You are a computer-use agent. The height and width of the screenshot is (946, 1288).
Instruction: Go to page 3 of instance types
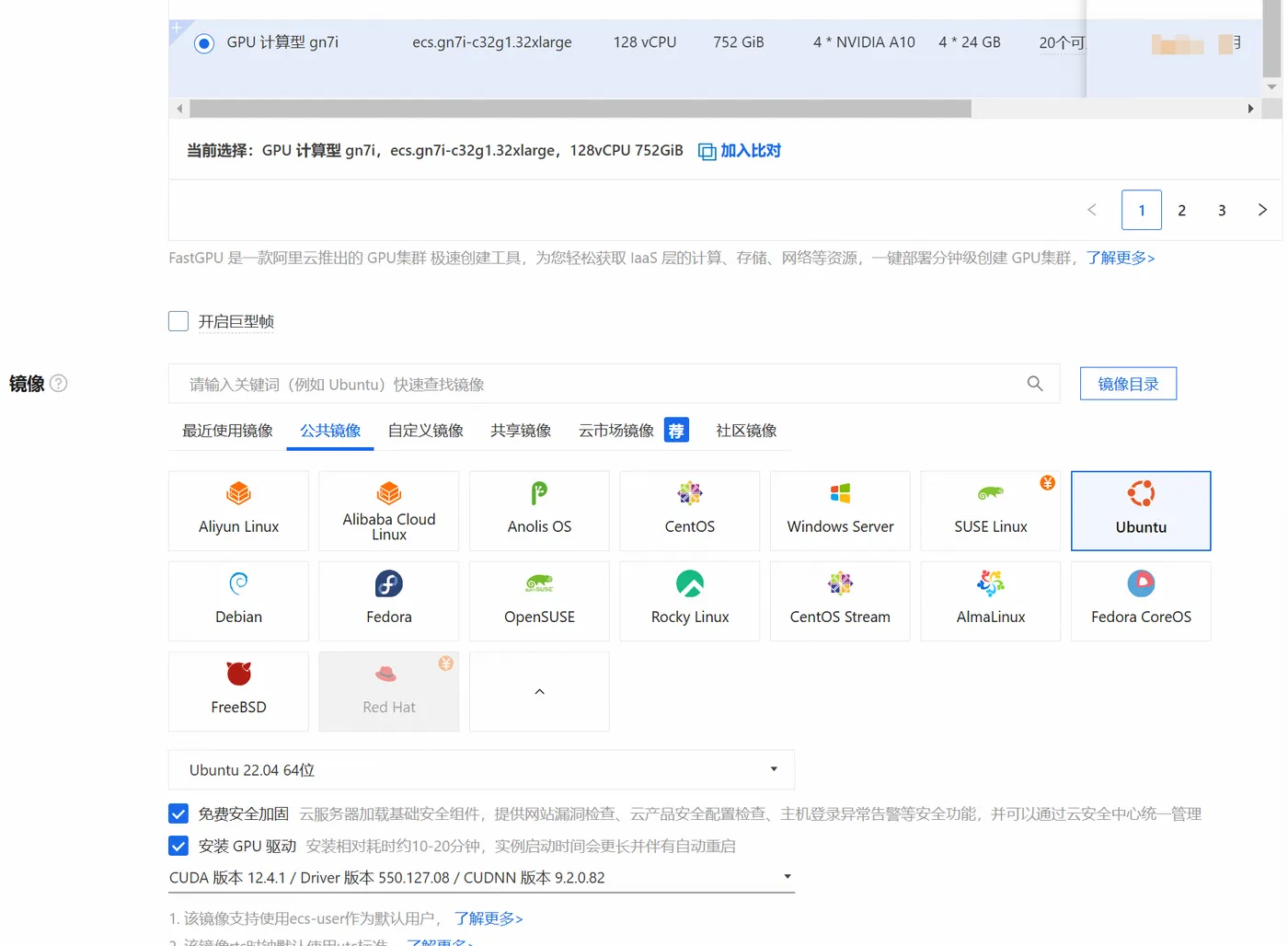coord(1222,210)
